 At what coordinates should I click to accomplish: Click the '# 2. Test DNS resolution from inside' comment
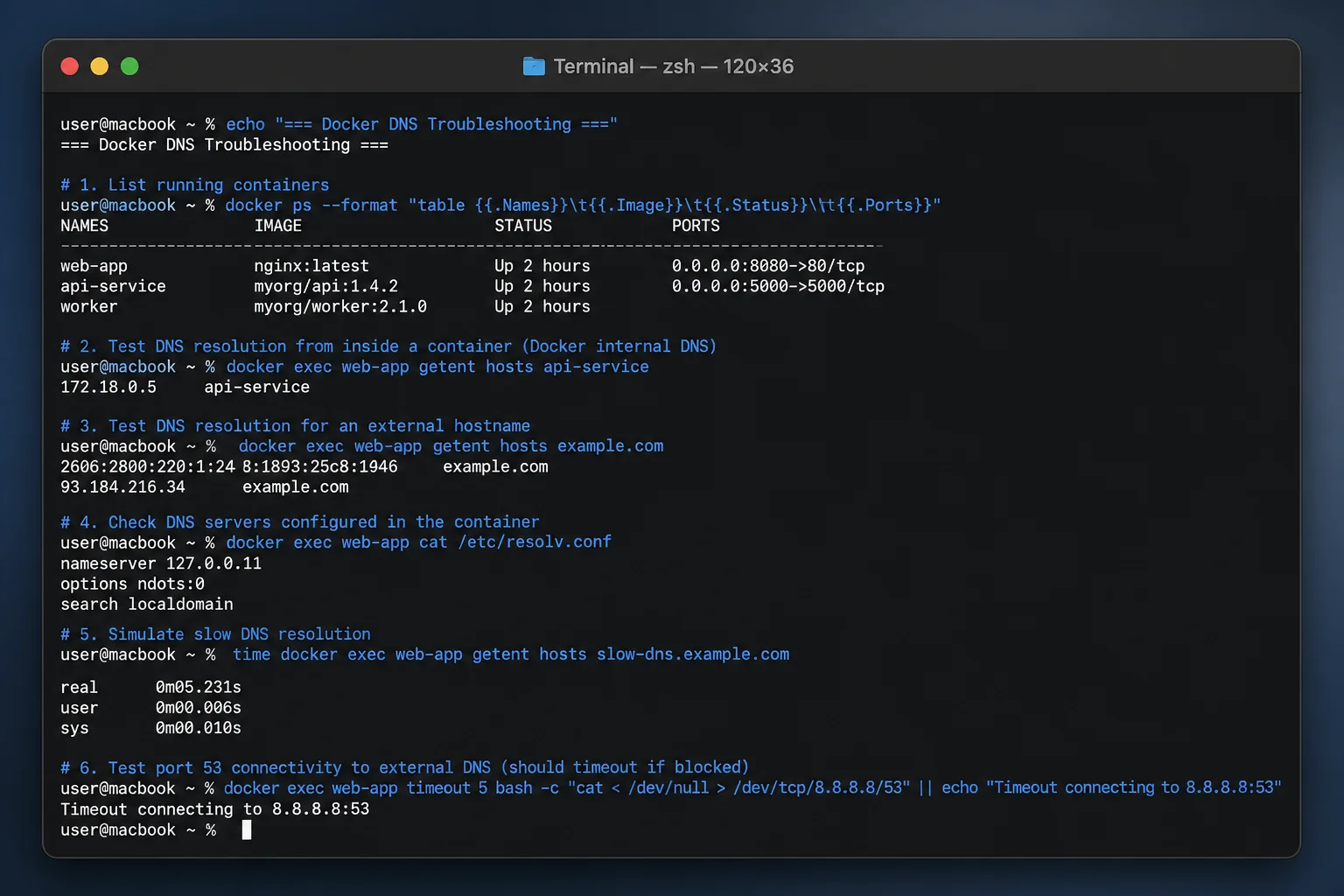click(388, 346)
